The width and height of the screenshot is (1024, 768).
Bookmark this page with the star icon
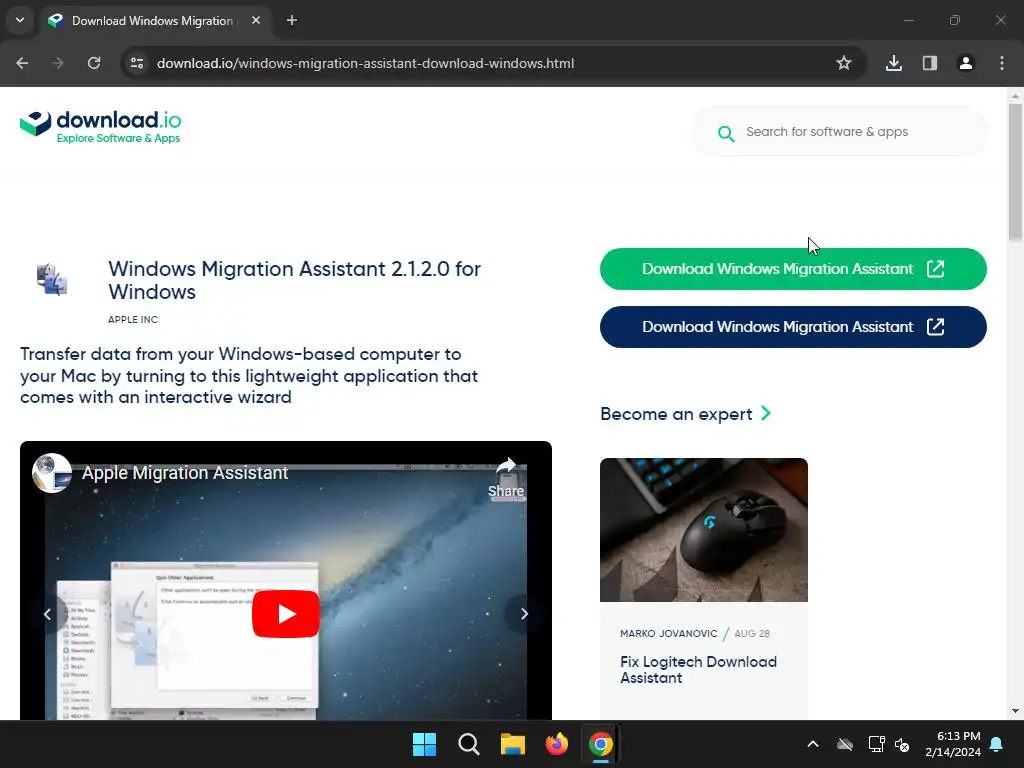[x=844, y=63]
